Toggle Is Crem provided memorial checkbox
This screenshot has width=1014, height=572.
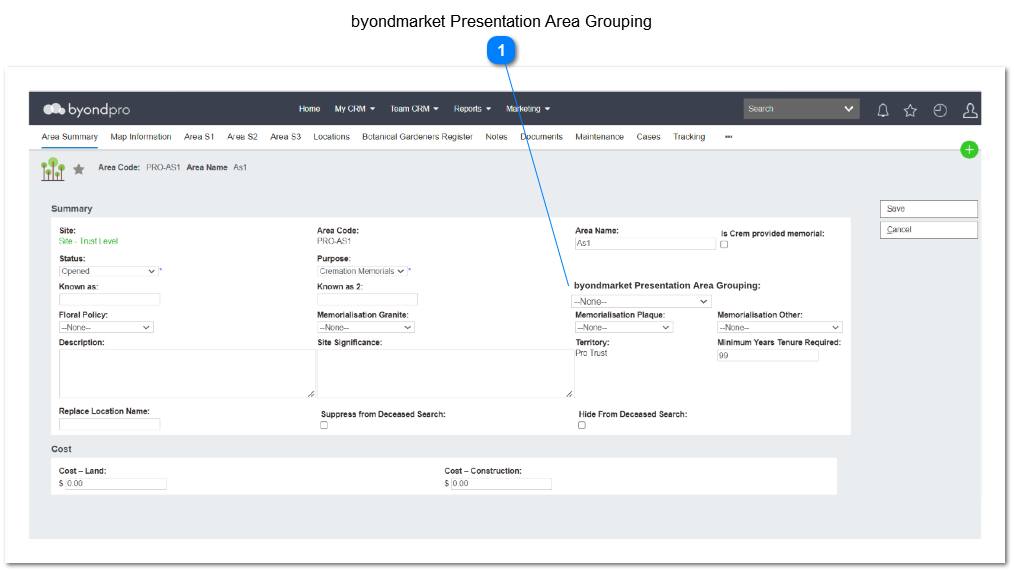point(724,244)
